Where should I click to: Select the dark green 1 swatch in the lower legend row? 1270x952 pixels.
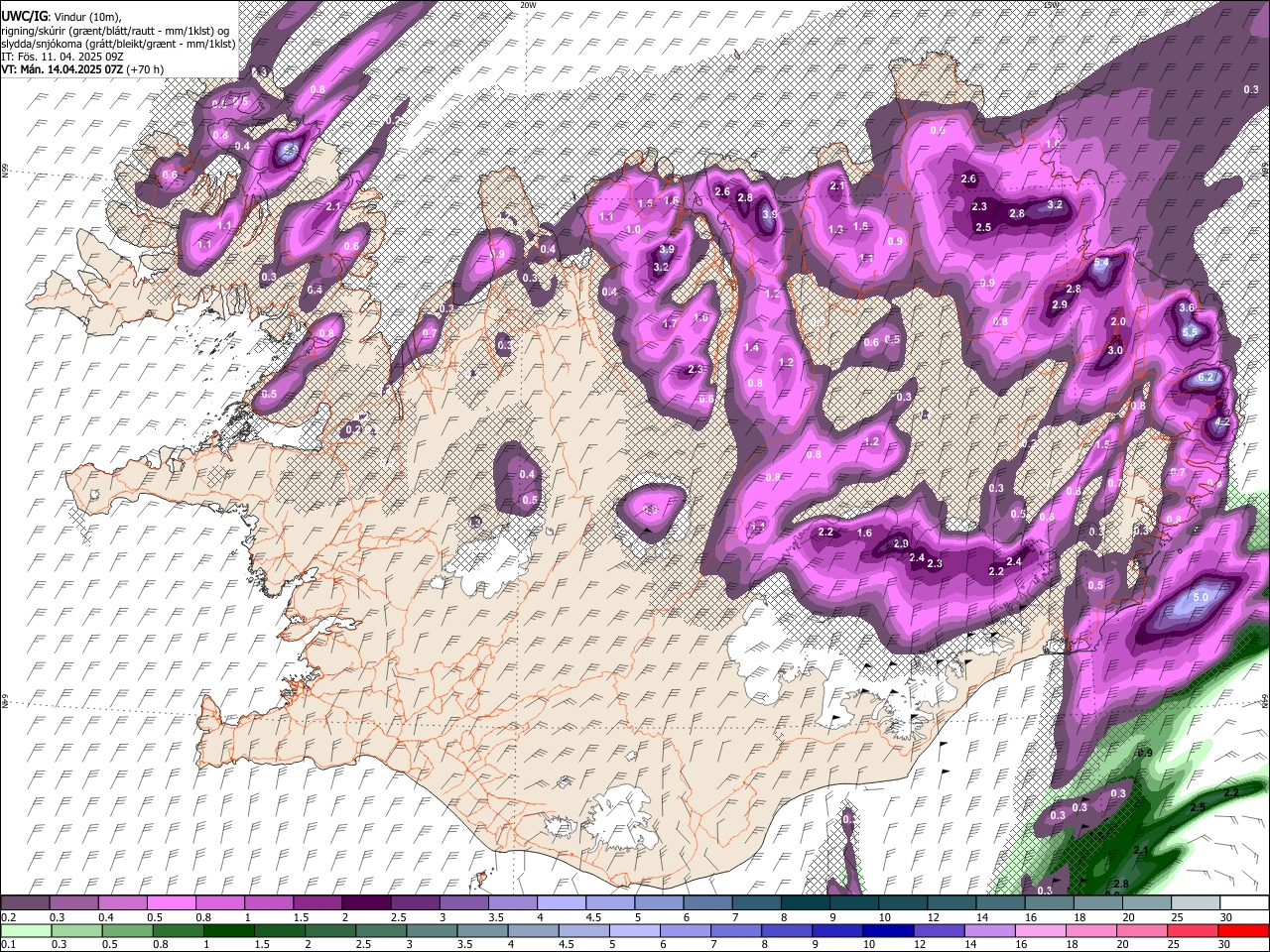click(x=228, y=930)
